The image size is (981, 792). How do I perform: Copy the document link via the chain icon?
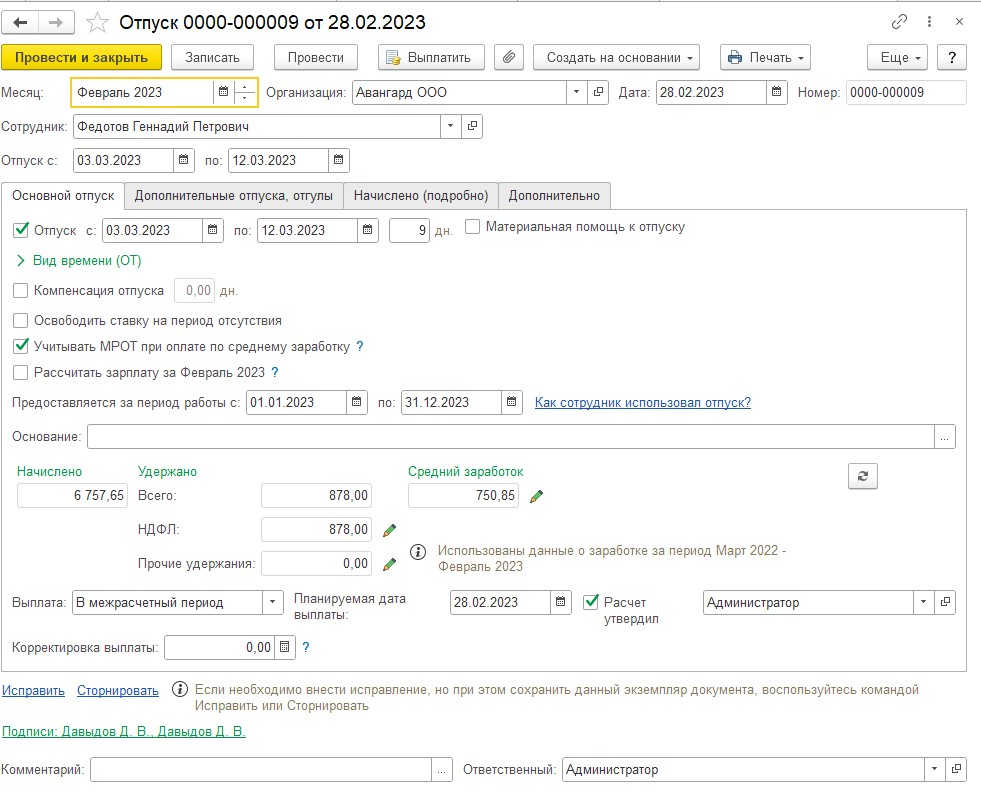tap(899, 22)
